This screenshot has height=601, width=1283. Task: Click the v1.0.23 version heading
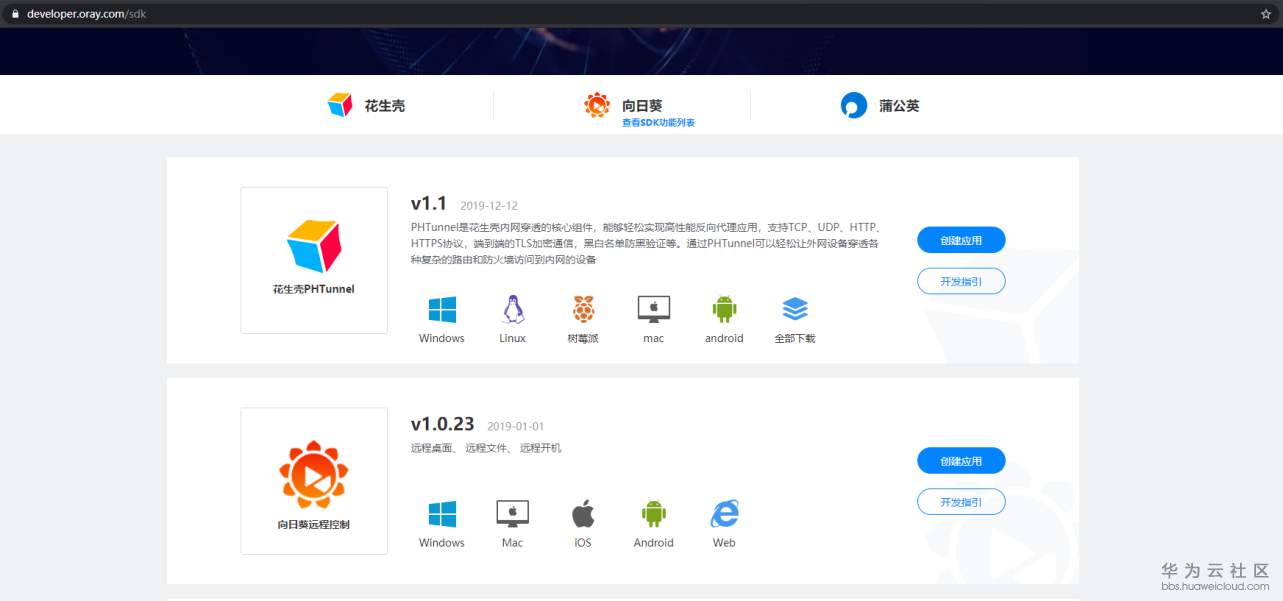443,424
